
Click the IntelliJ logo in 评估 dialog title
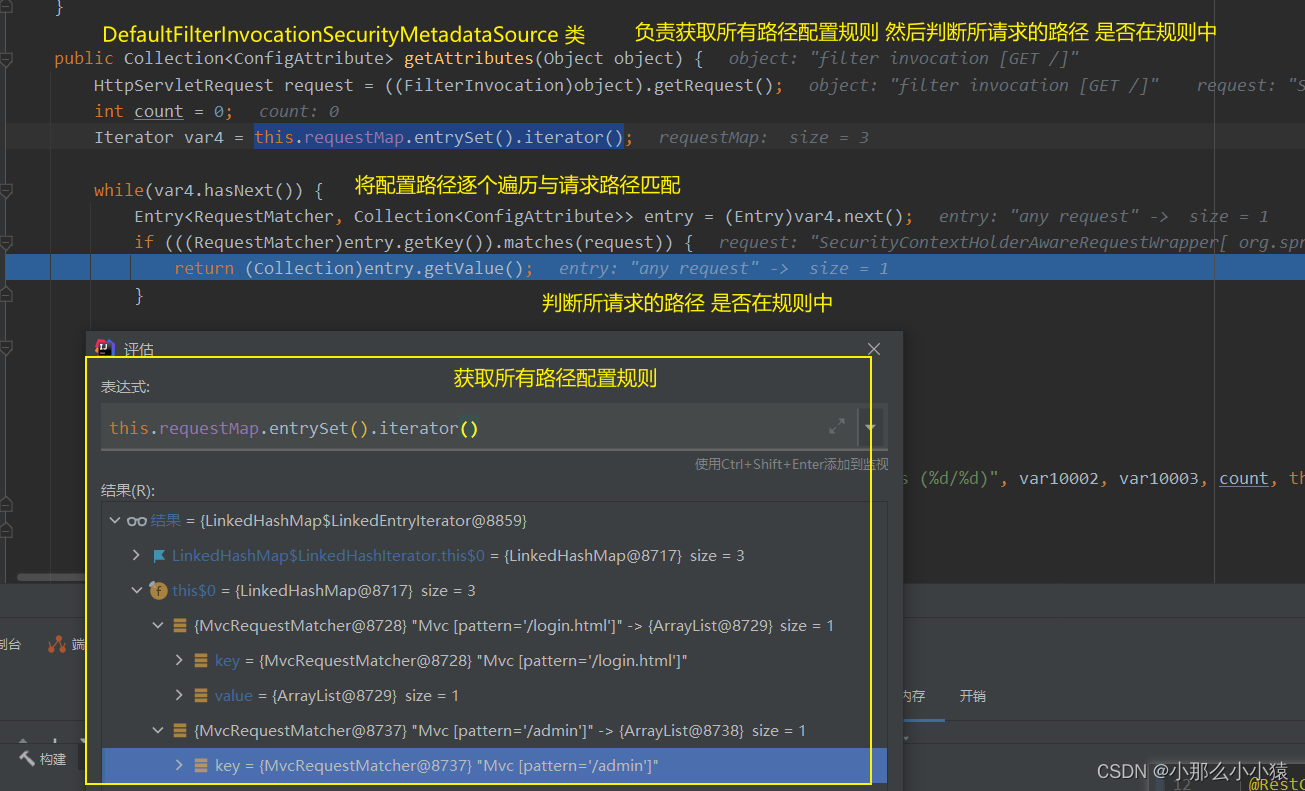[103, 349]
